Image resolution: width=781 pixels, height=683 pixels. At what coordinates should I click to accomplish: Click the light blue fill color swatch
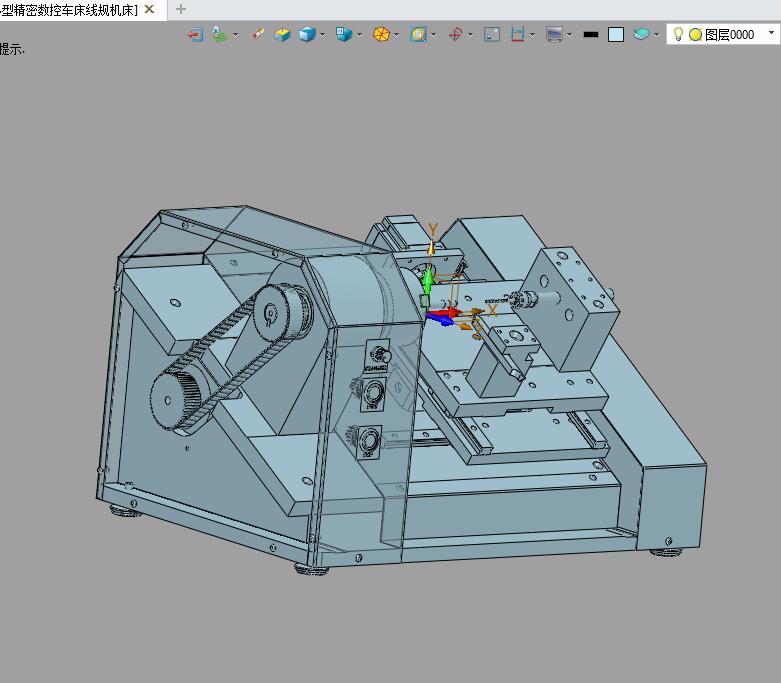coord(616,34)
